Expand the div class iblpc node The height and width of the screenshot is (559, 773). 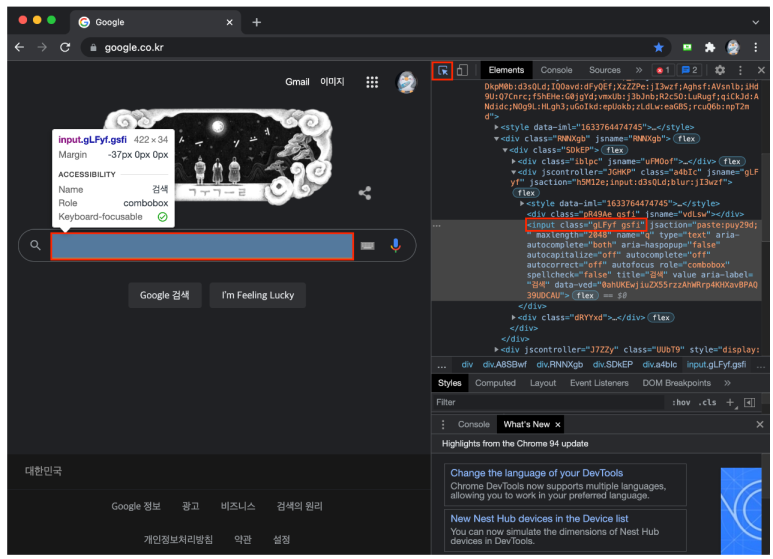[x=513, y=161]
